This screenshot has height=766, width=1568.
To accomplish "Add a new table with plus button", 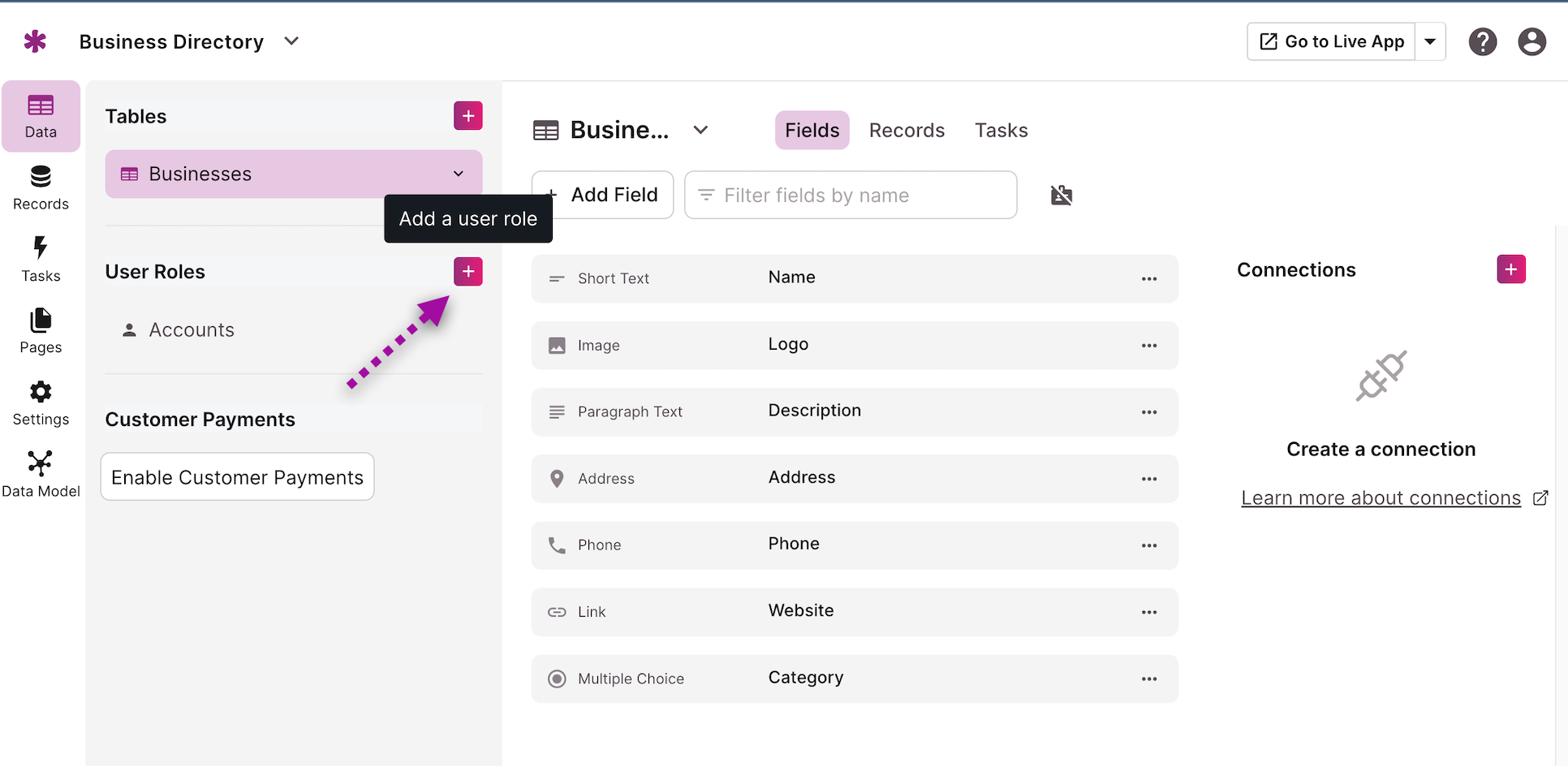I will (468, 116).
